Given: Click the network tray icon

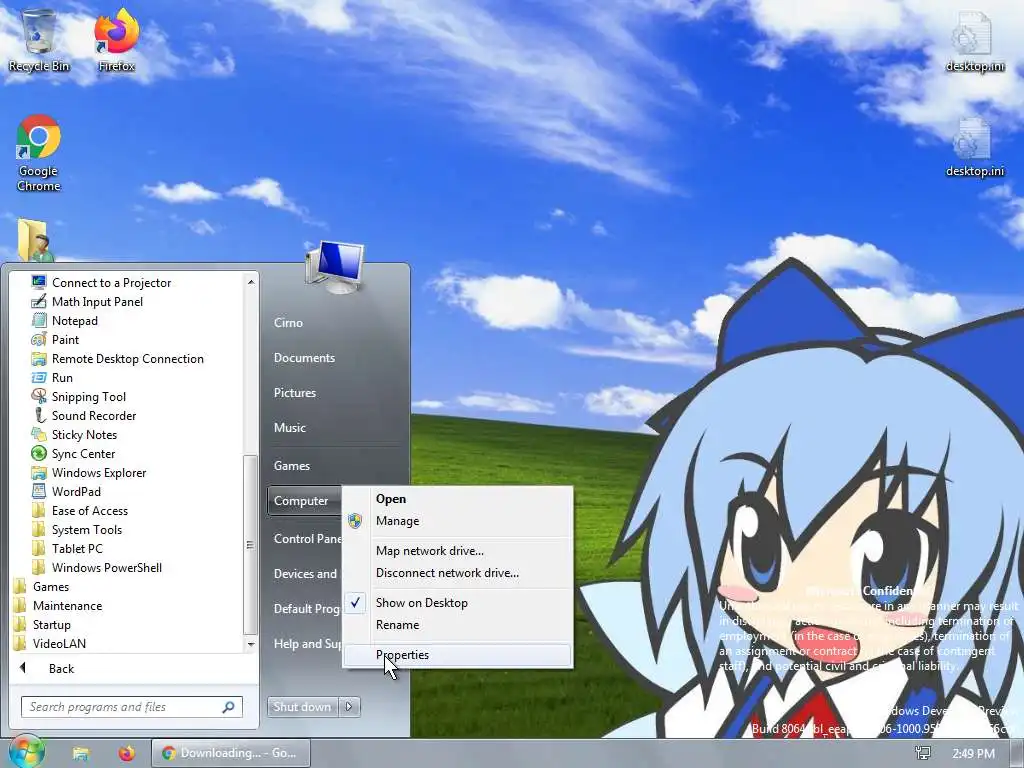Looking at the screenshot, I should tap(923, 753).
